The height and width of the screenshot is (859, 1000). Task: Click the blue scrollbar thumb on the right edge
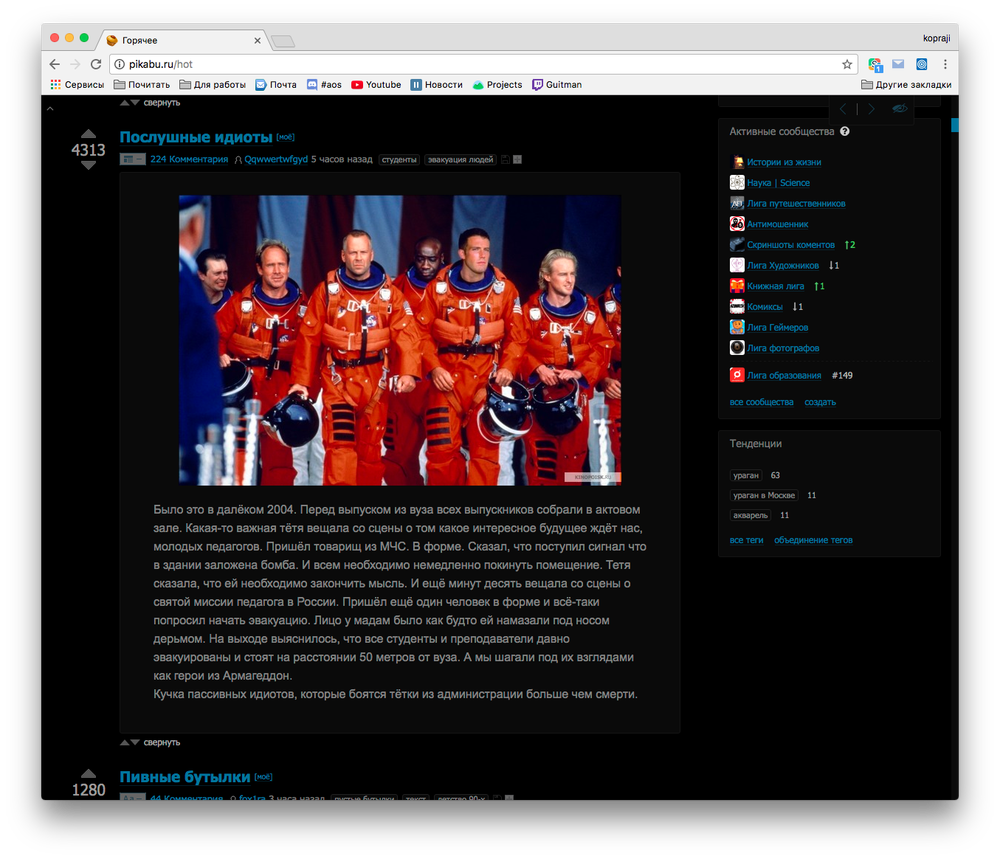tap(955, 125)
